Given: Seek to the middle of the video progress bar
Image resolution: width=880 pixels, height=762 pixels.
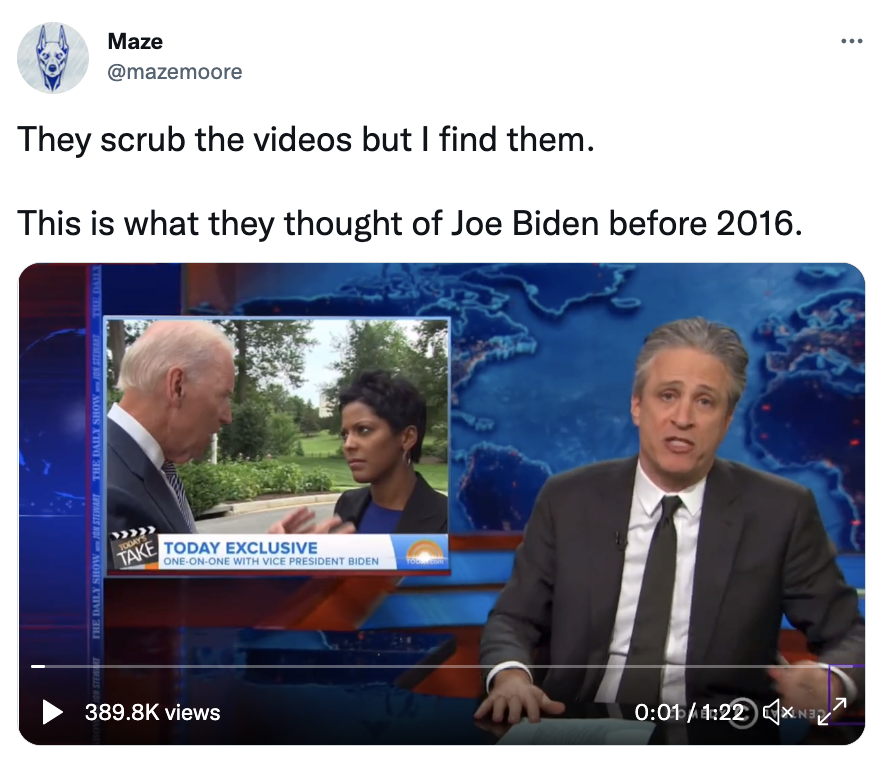Looking at the screenshot, I should click(442, 667).
